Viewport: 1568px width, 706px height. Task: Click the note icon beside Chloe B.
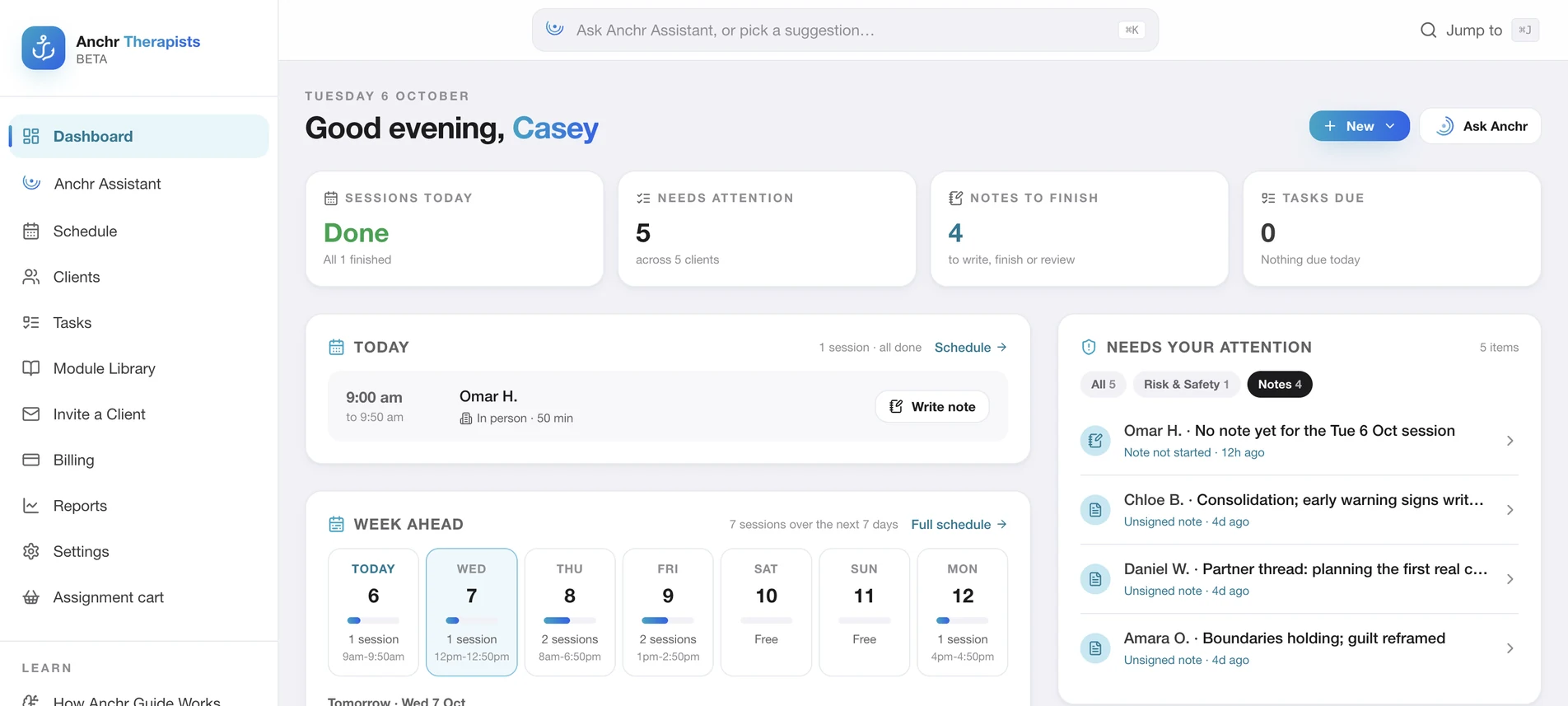point(1095,510)
